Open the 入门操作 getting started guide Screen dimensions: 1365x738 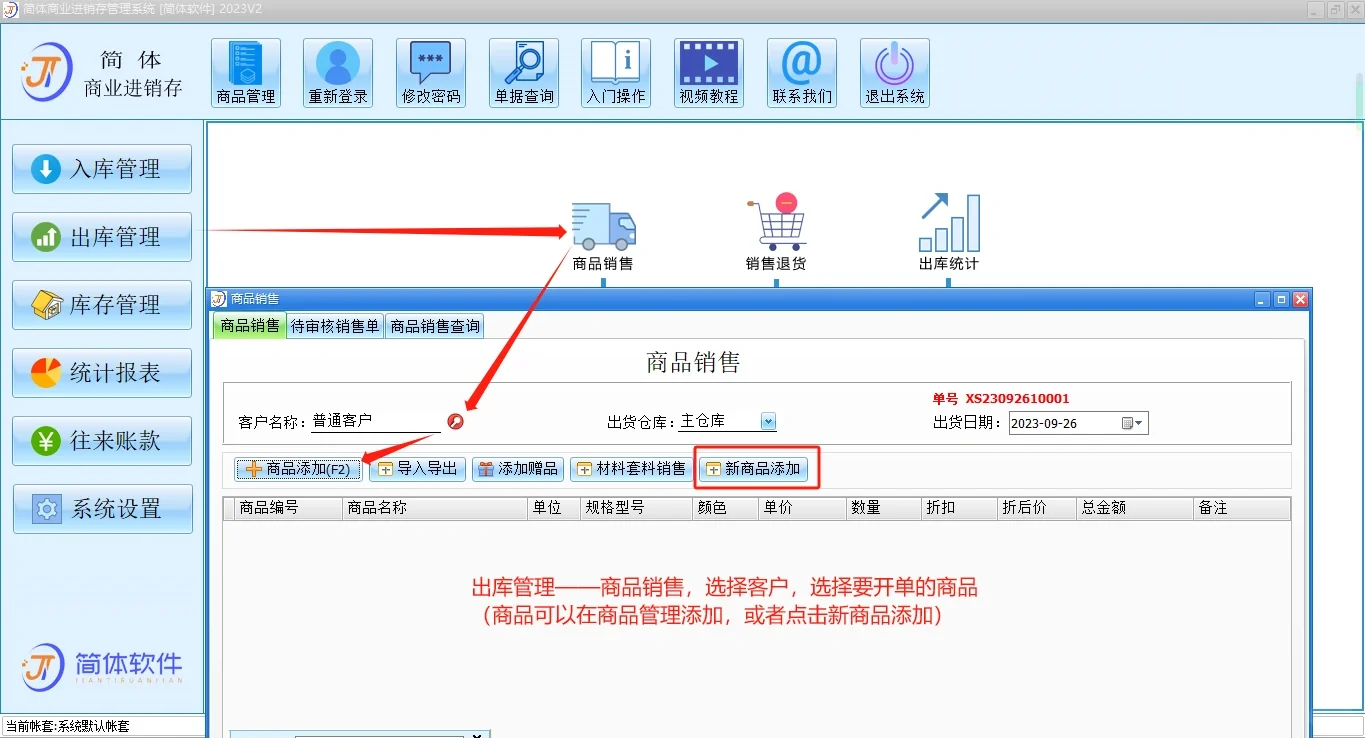615,71
